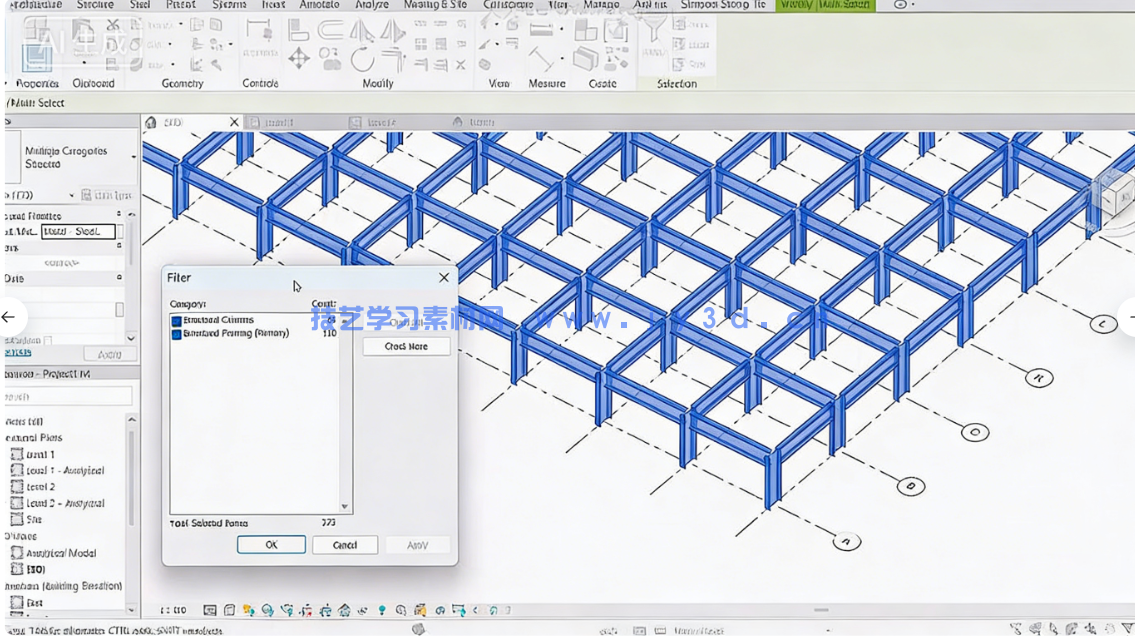The image size is (1135, 636).
Task: Open the view scale dropdown in view bar
Action: click(174, 610)
